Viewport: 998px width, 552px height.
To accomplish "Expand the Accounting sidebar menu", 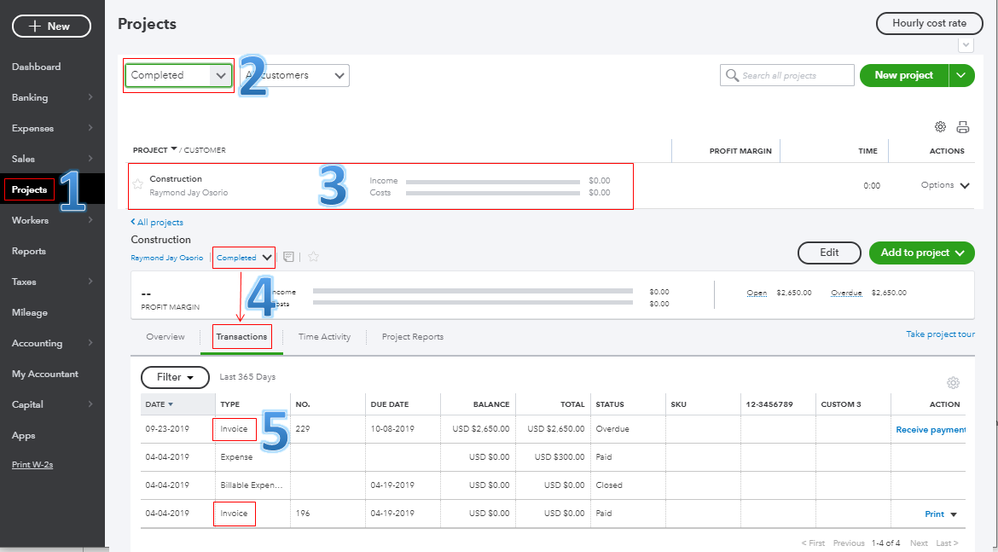I will pos(52,343).
